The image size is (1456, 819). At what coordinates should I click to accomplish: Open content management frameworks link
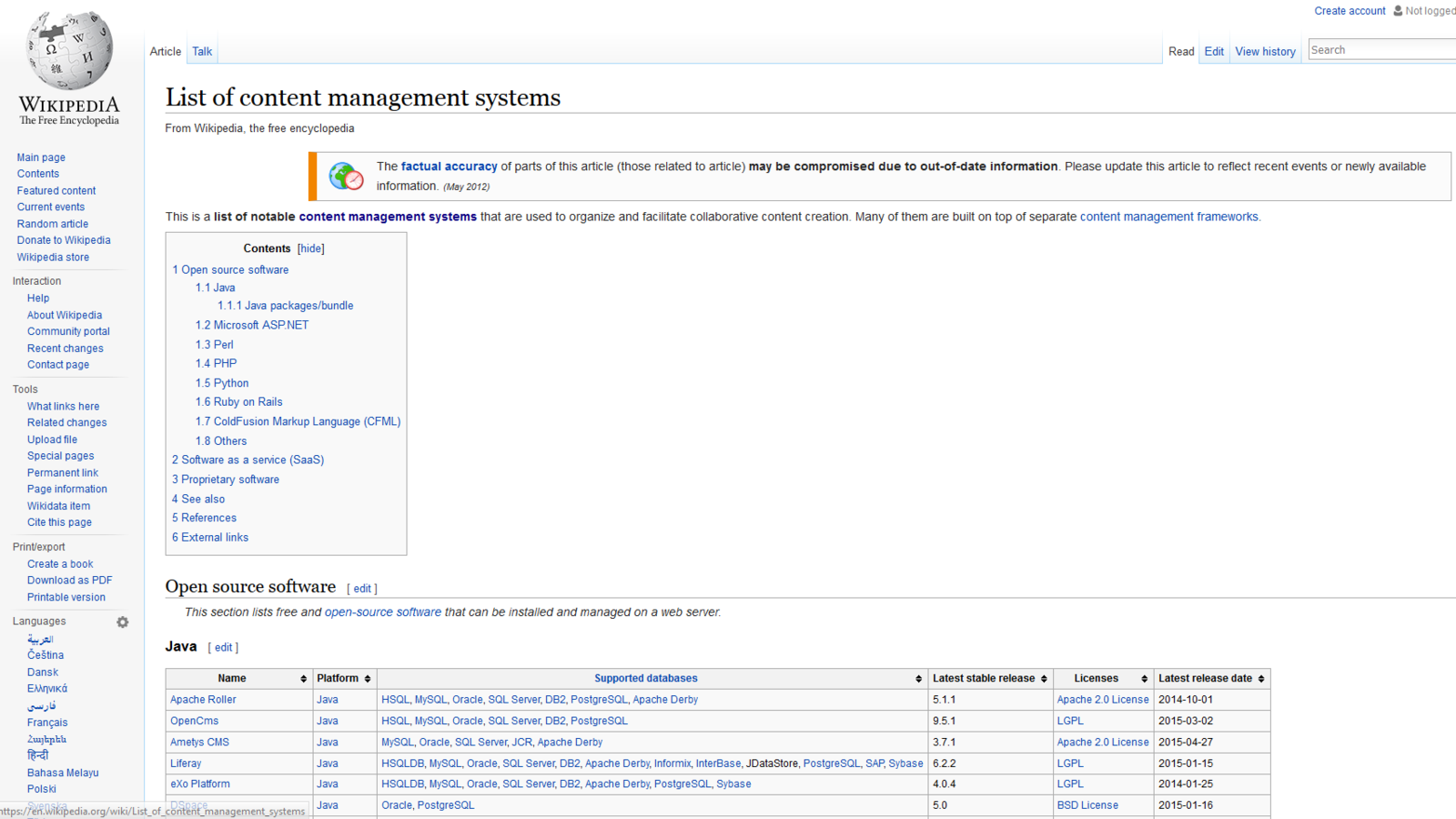tap(1169, 217)
